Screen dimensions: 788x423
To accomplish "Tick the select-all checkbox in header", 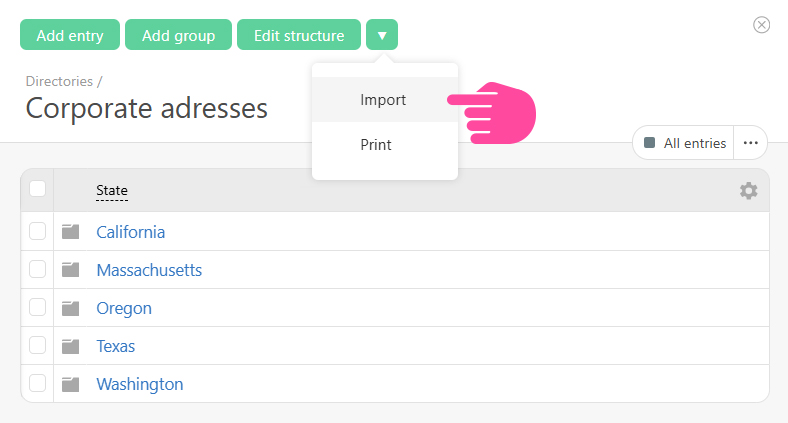I will pos(37,189).
